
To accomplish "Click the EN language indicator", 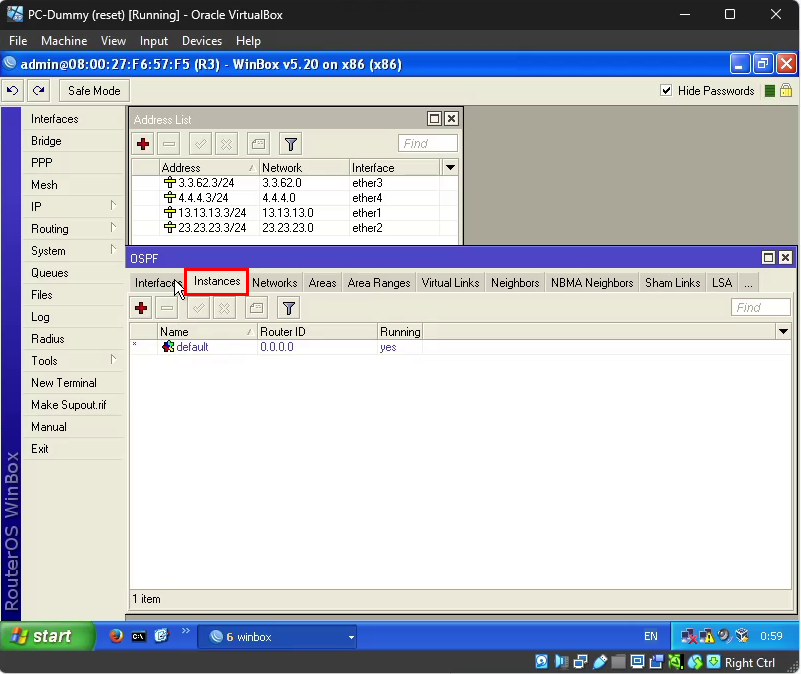I will [x=651, y=636].
